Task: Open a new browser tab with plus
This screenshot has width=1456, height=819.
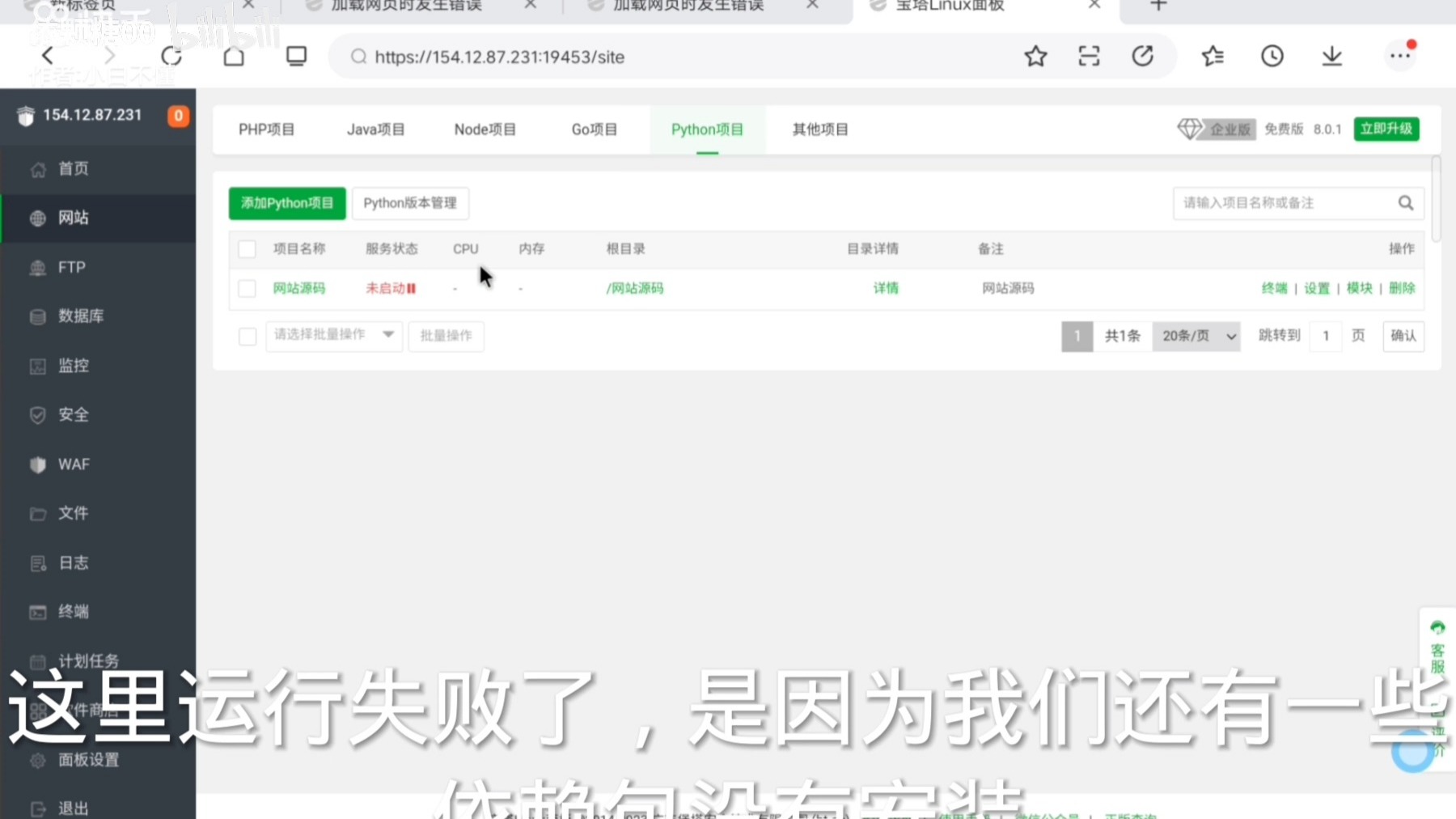Action: coord(1158,5)
